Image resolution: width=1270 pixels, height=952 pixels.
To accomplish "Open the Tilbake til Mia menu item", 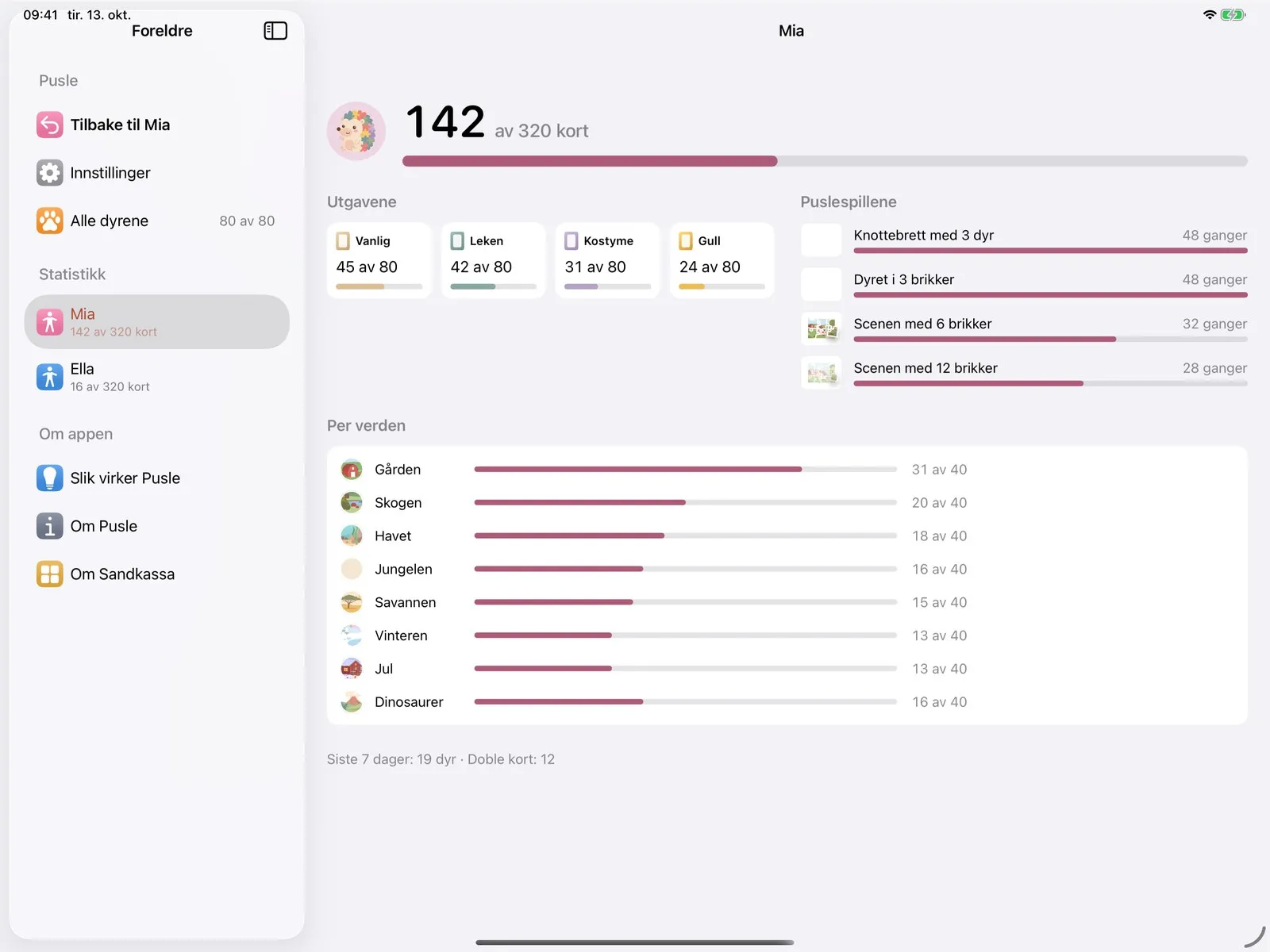I will 157,125.
